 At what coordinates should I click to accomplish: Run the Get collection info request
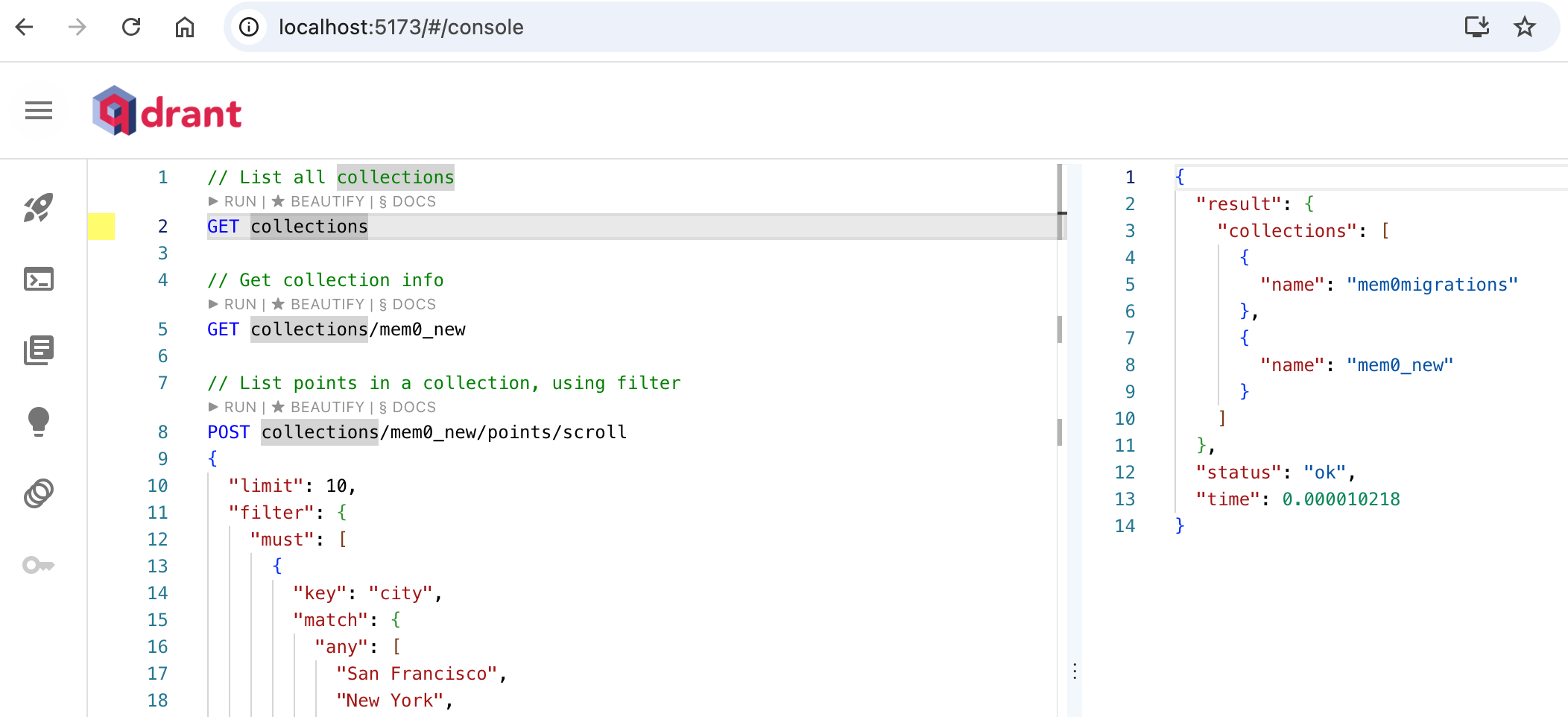click(x=233, y=304)
